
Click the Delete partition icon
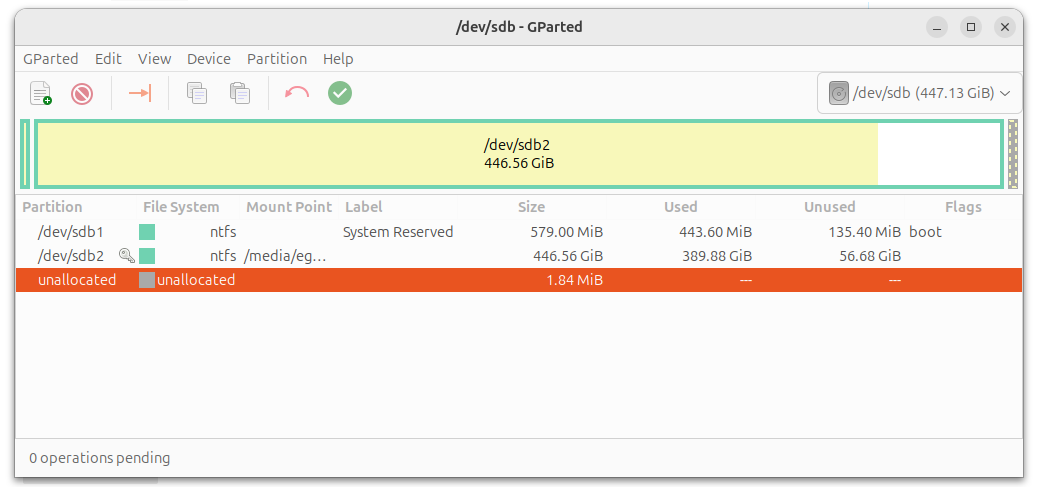click(82, 94)
